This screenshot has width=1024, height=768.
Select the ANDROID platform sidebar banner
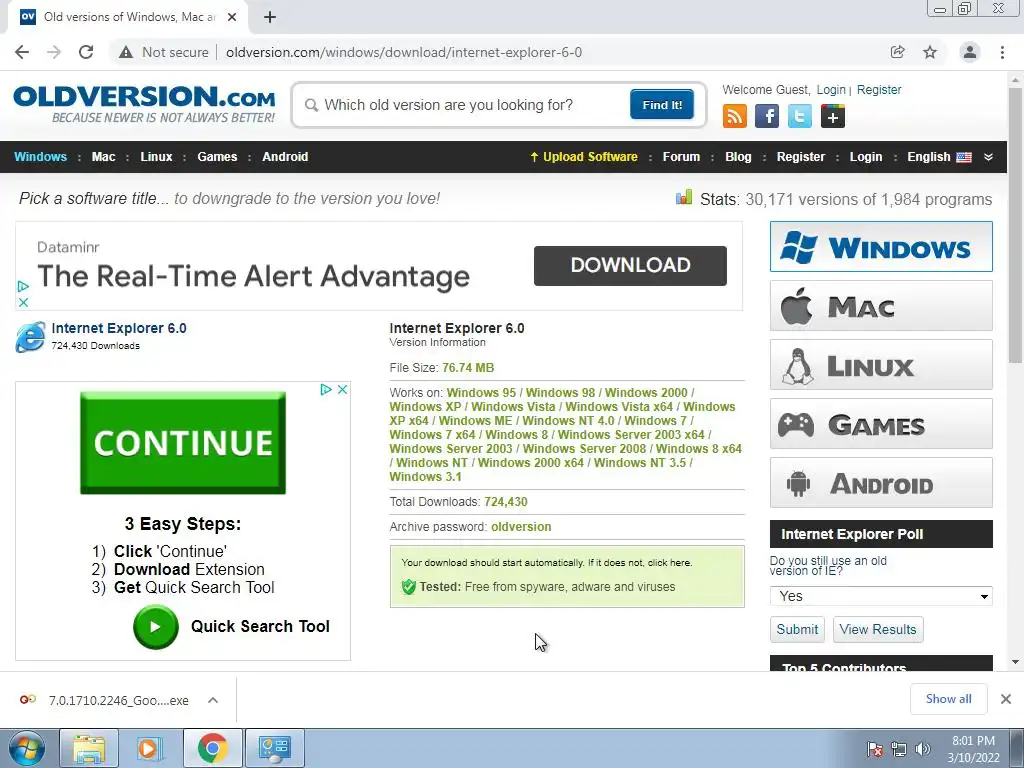coord(881,483)
